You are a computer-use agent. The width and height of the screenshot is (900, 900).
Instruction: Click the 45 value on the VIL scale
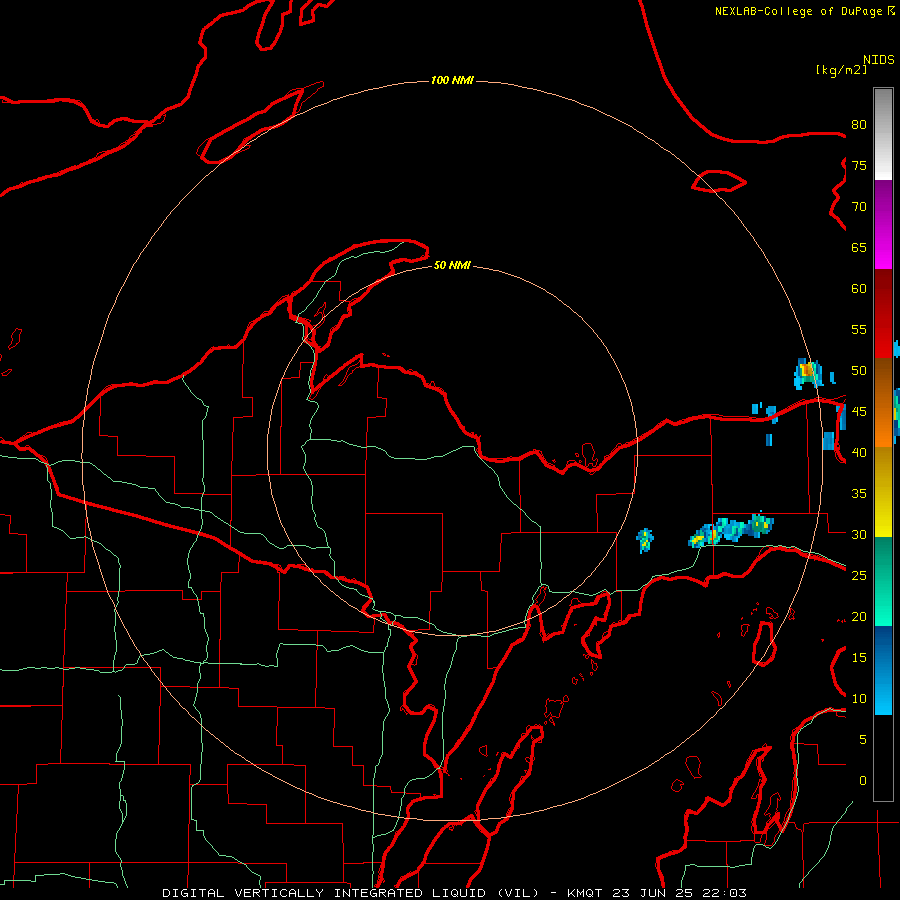[859, 412]
